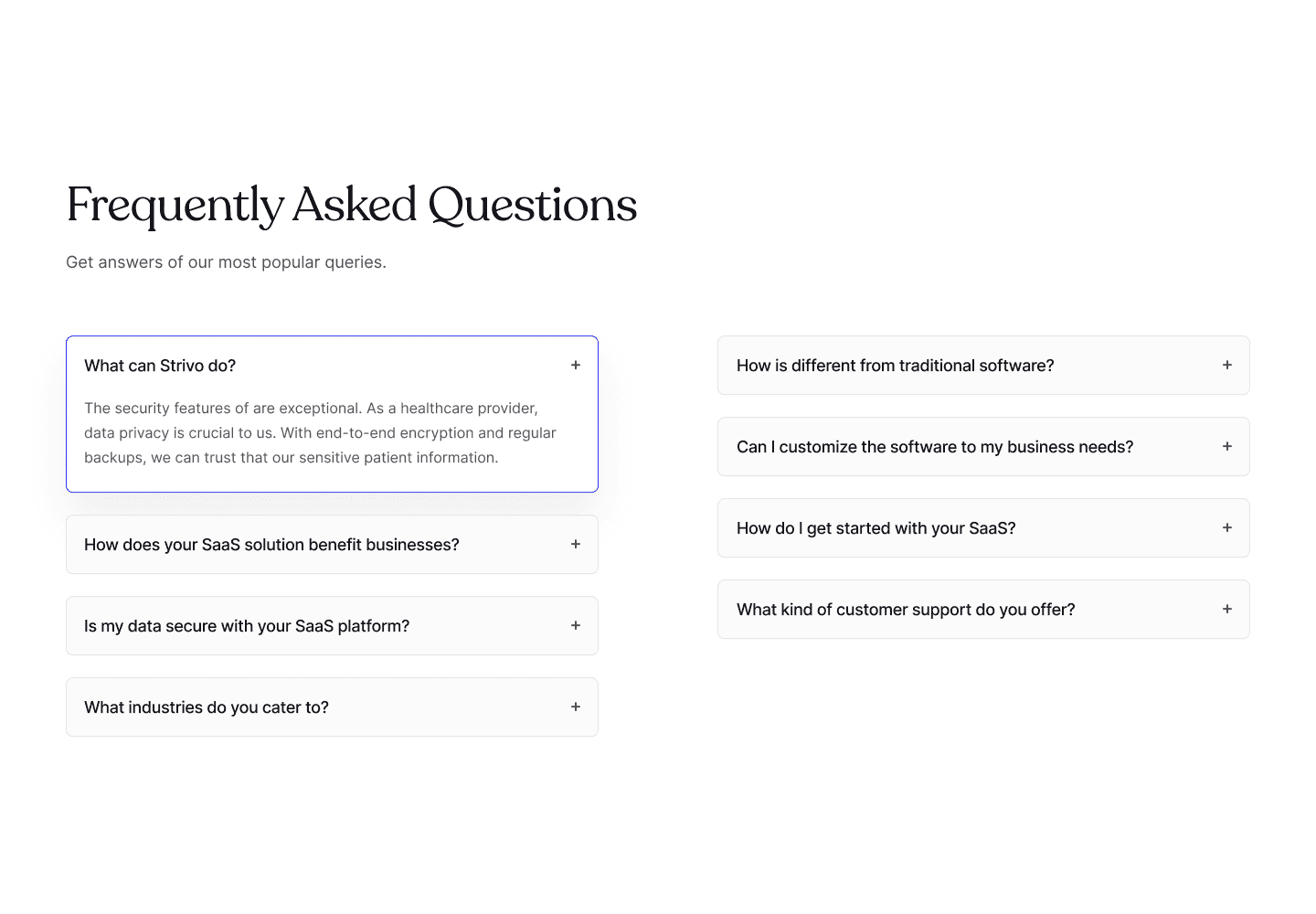Expand 'Is my data secure with your SaaS platform?'
The width and height of the screenshot is (1316, 914).
click(x=332, y=626)
